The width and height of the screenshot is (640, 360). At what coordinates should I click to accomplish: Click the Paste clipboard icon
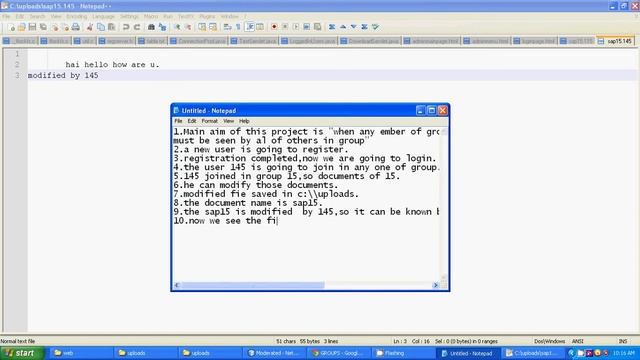111,27
